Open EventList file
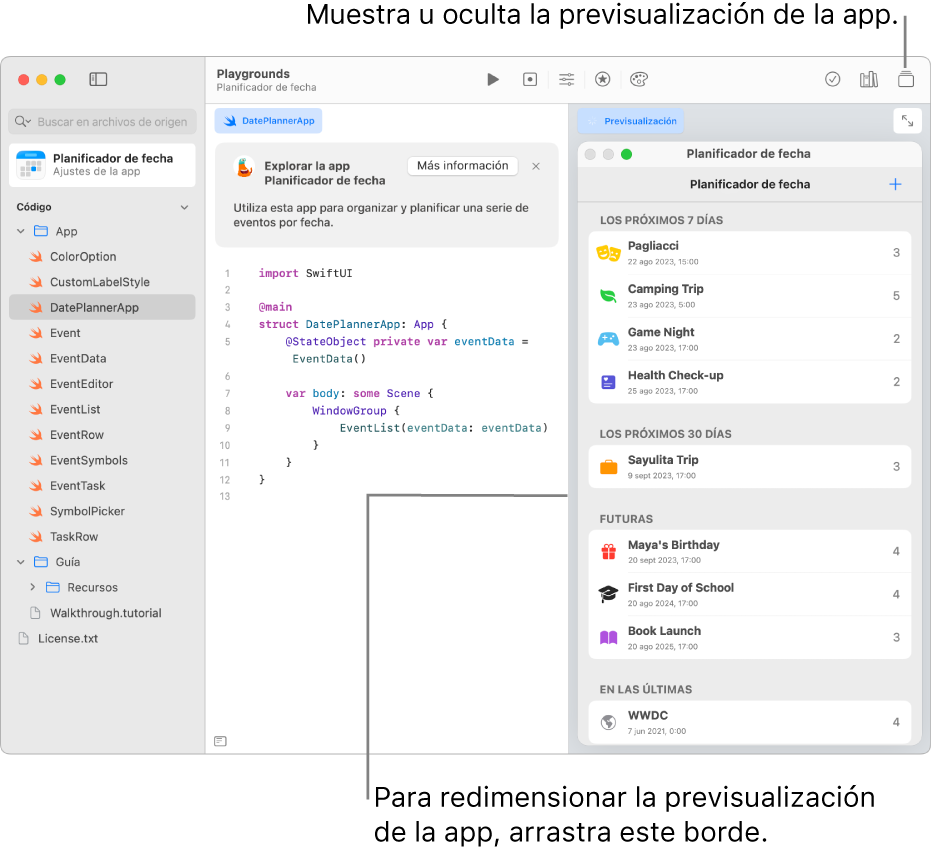Viewport: 931px width, 854px height. point(102,410)
